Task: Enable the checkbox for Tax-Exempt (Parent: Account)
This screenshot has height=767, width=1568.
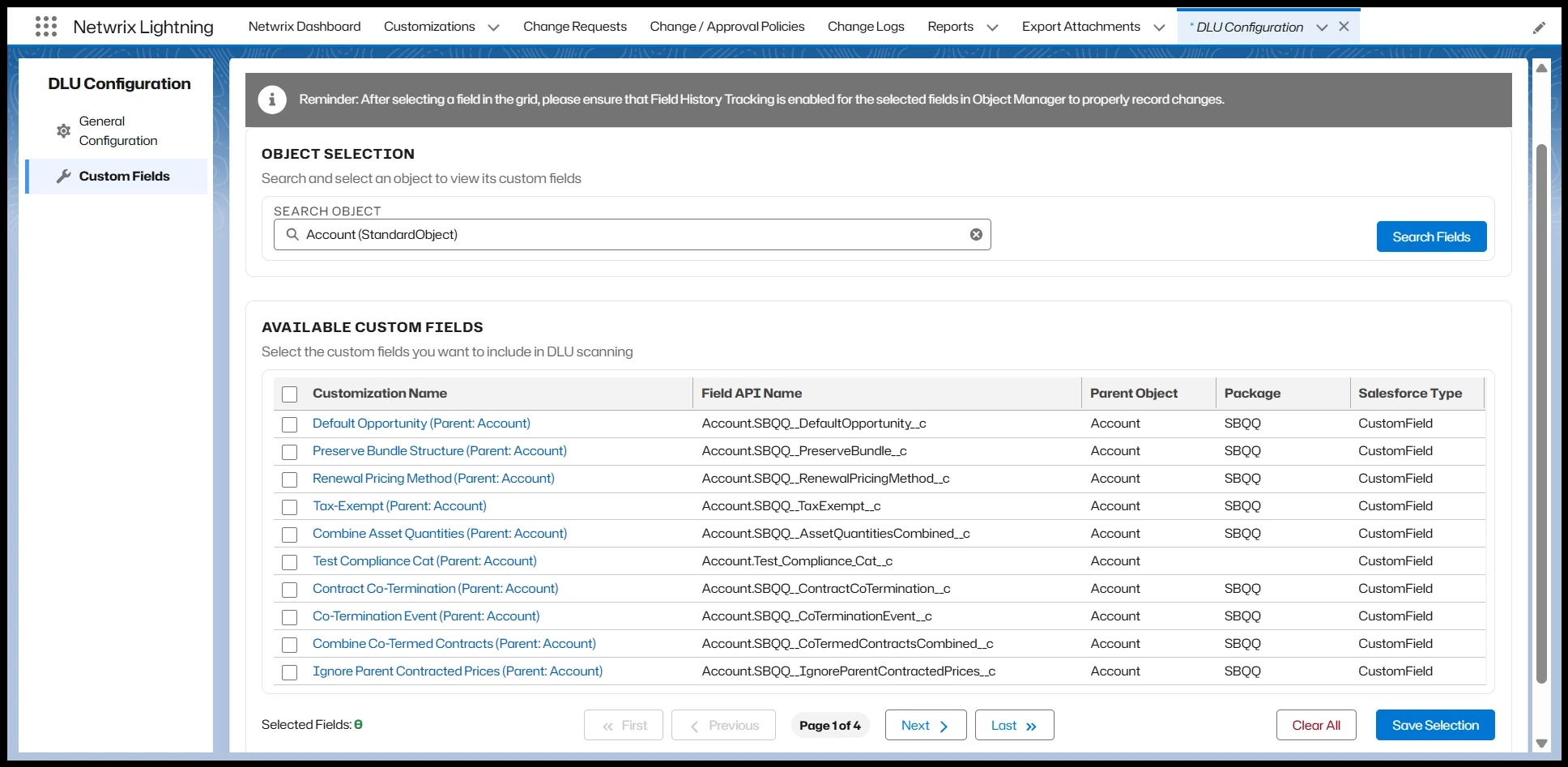Action: 289,507
